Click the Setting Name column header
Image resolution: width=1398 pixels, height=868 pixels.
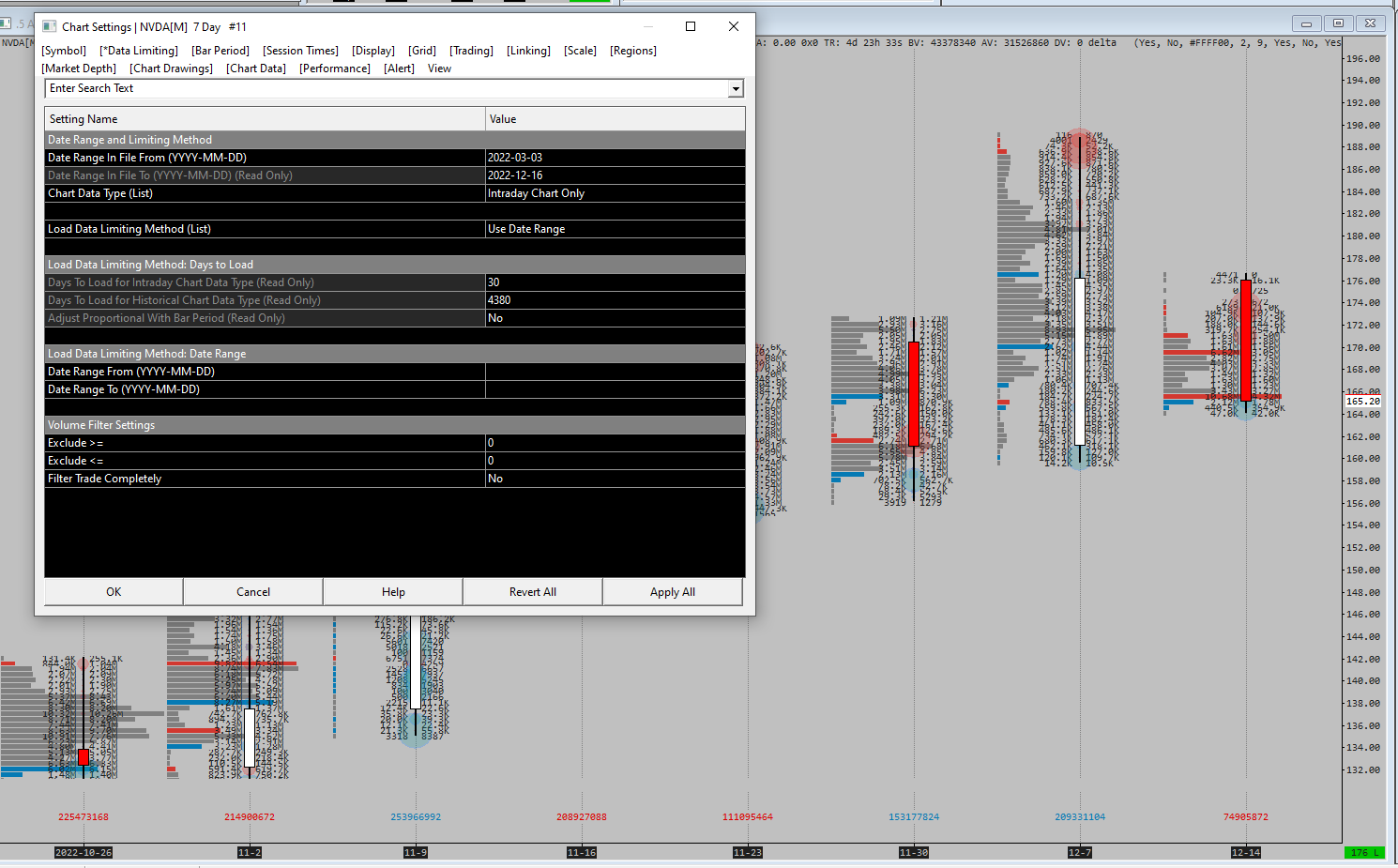pyautogui.click(x=265, y=119)
